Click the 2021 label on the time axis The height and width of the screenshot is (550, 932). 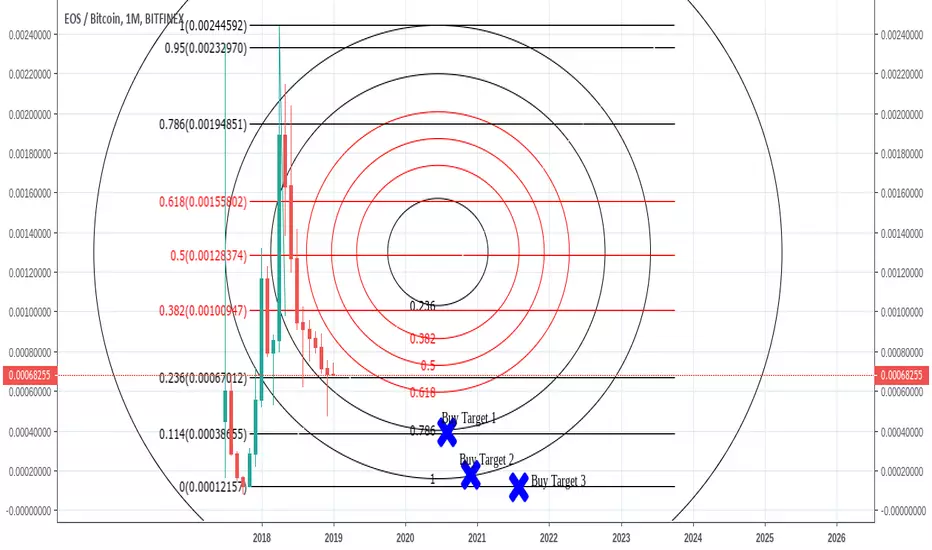(477, 538)
